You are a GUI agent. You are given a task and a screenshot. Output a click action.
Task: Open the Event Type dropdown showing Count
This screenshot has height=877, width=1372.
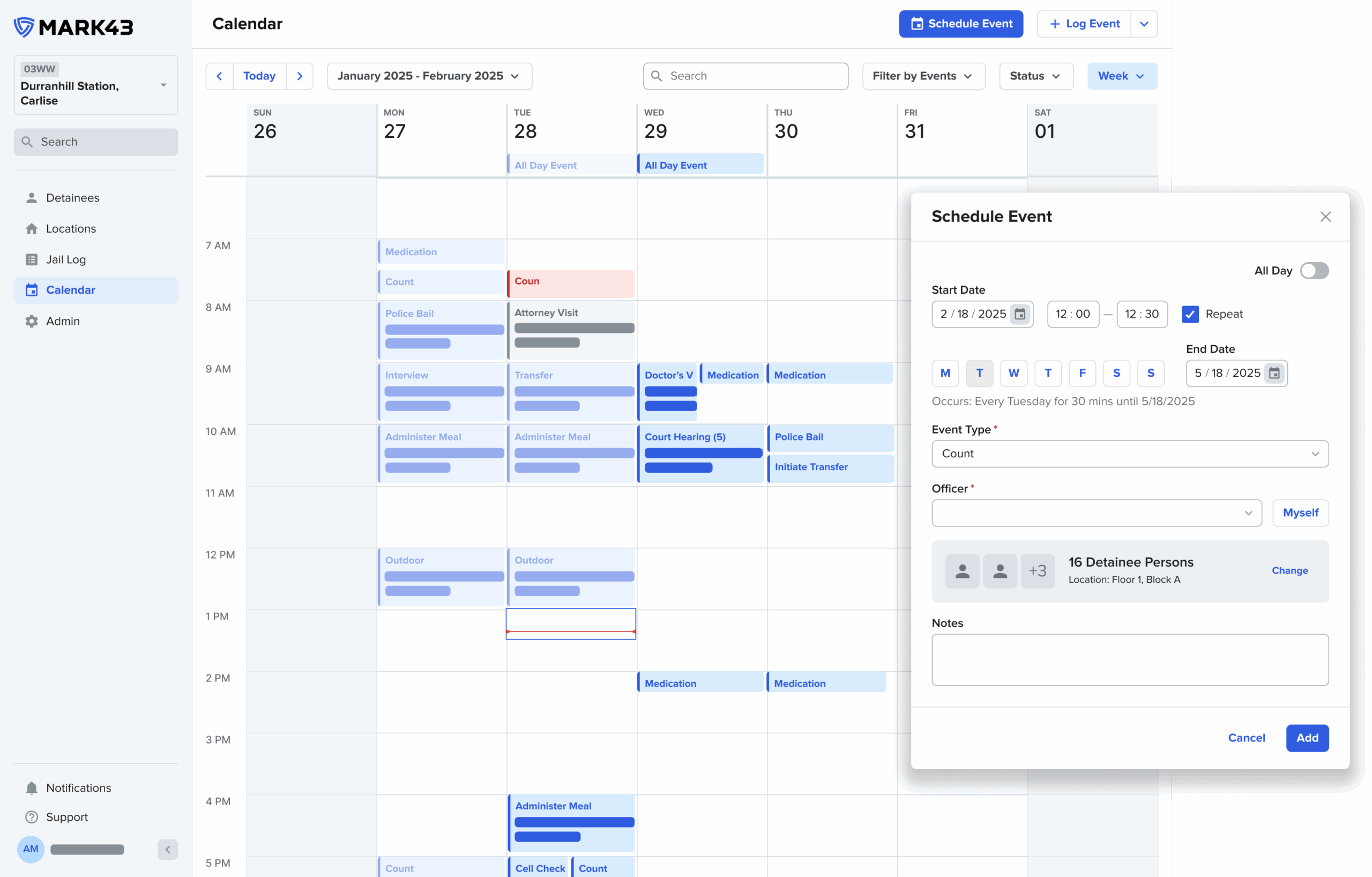tap(1130, 454)
